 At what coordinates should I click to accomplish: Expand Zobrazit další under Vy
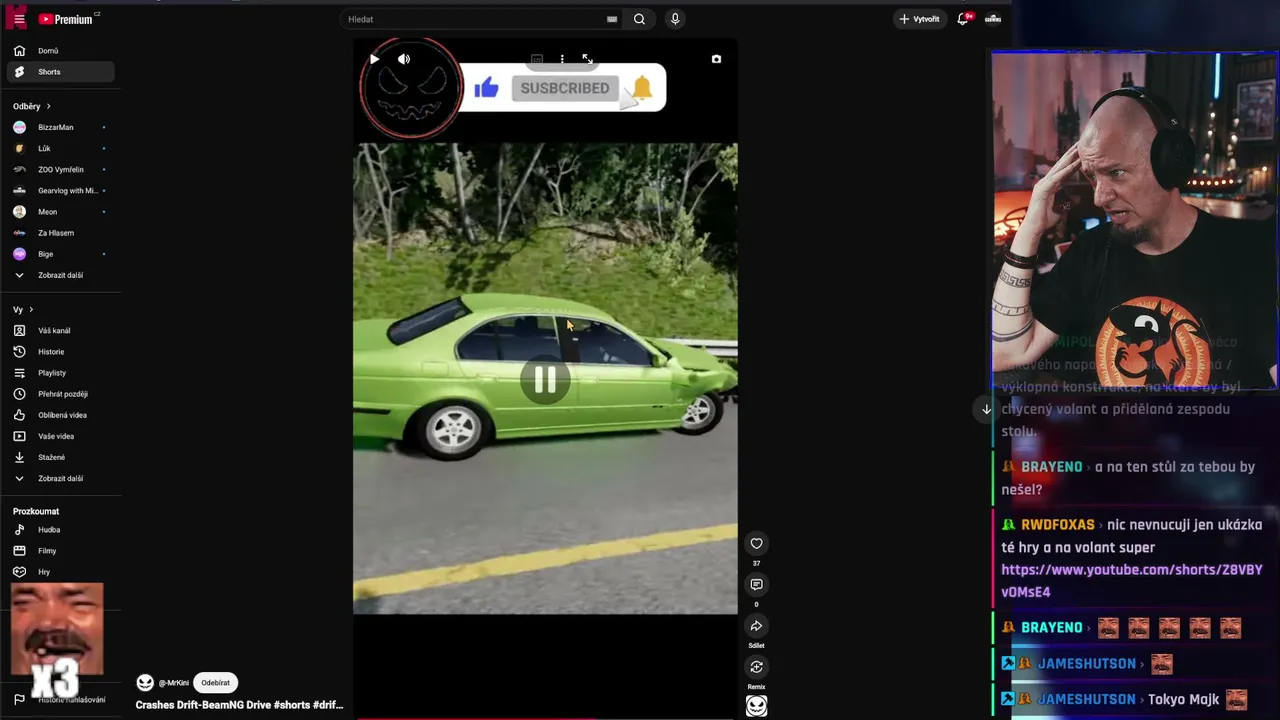[x=60, y=478]
